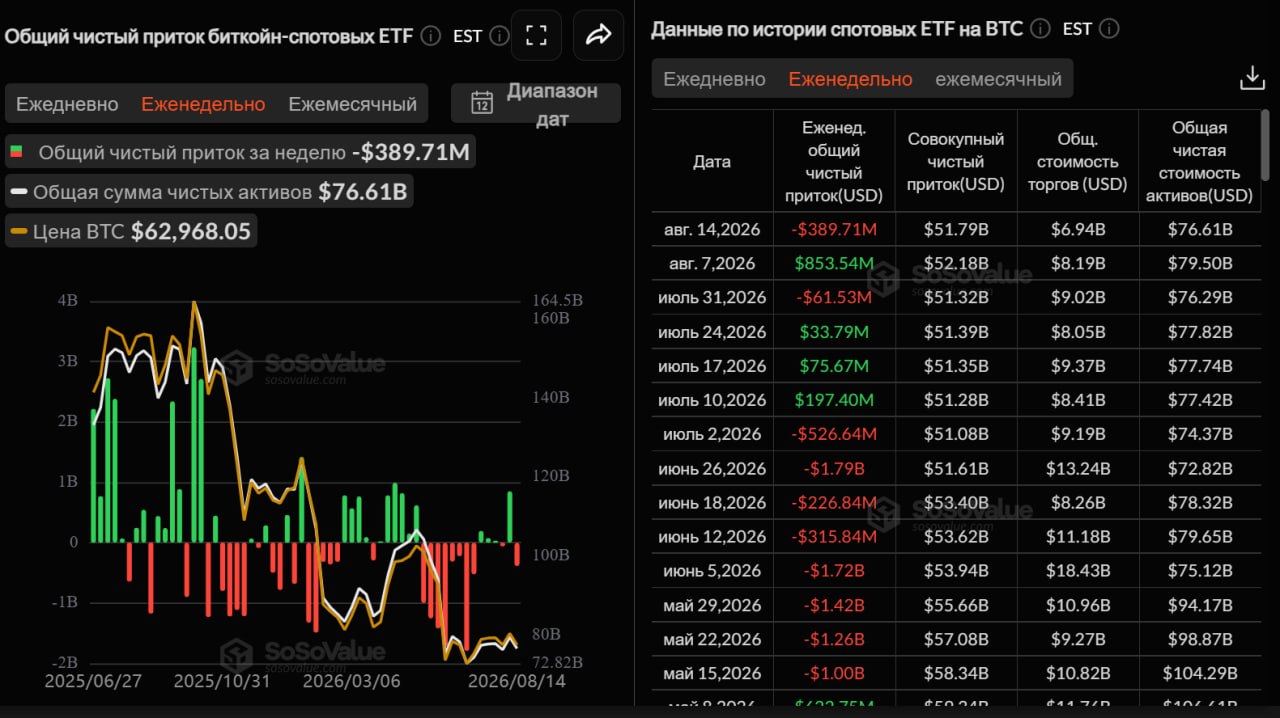This screenshot has height=718, width=1280.
Task: Click Дата column header
Action: tap(712, 161)
